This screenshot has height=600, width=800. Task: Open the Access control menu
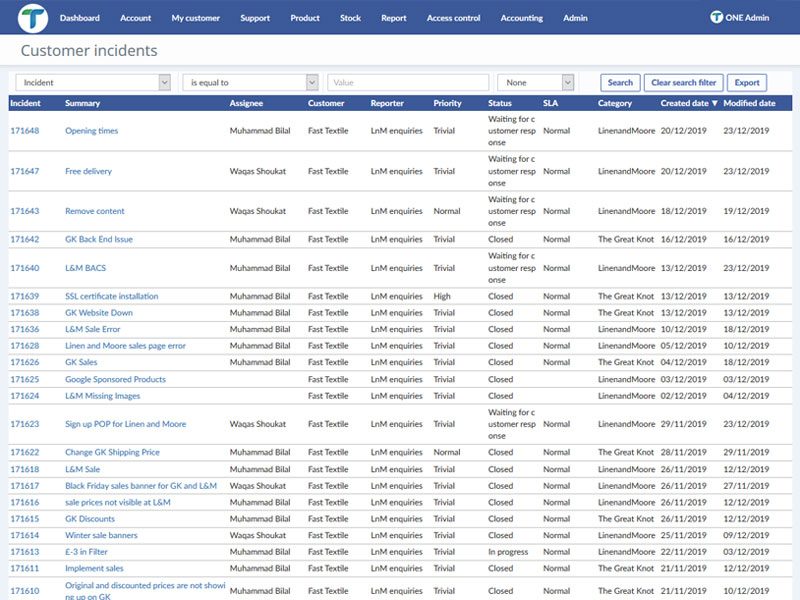tap(454, 18)
